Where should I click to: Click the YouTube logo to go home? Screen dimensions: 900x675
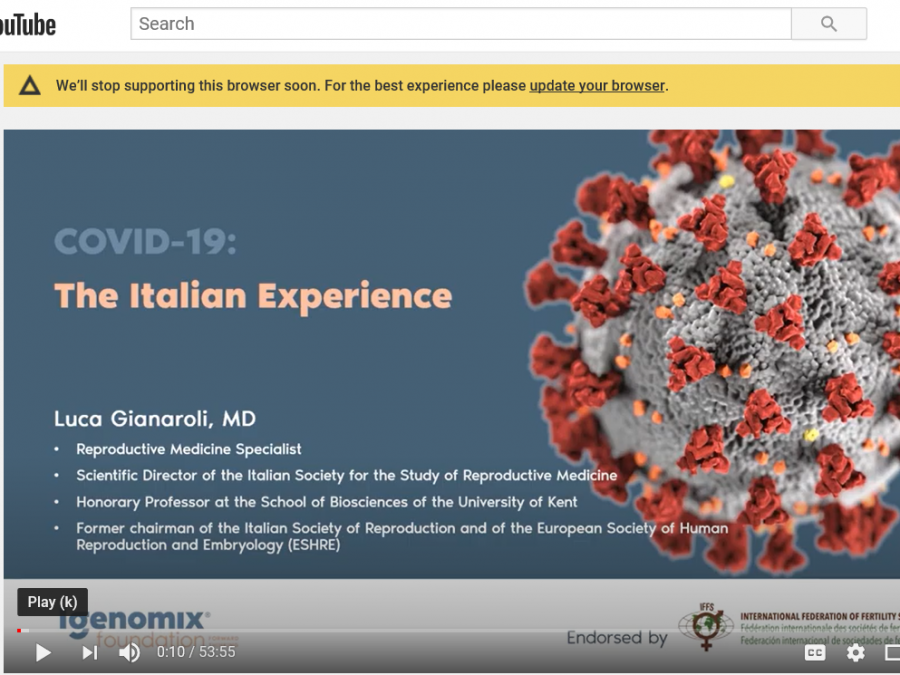tap(28, 24)
